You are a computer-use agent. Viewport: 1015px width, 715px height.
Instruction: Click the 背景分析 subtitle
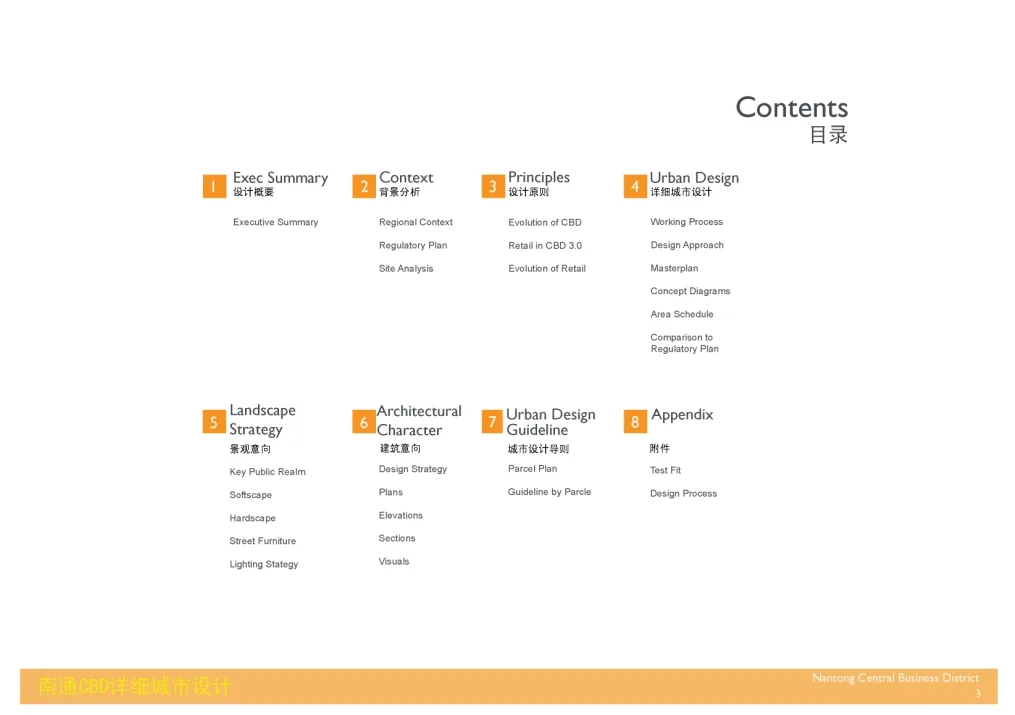tap(399, 192)
